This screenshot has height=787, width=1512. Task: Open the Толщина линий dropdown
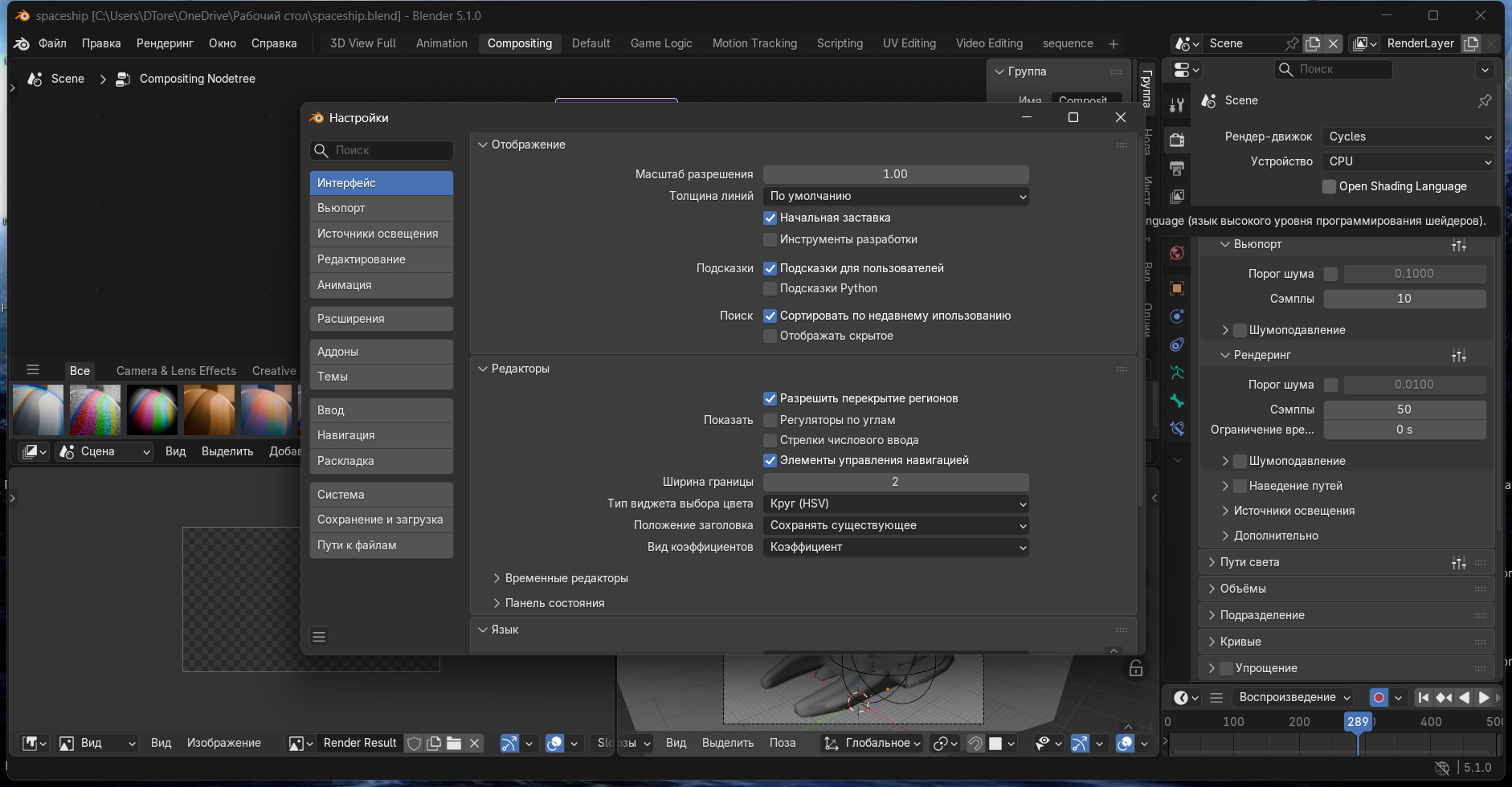(x=895, y=196)
